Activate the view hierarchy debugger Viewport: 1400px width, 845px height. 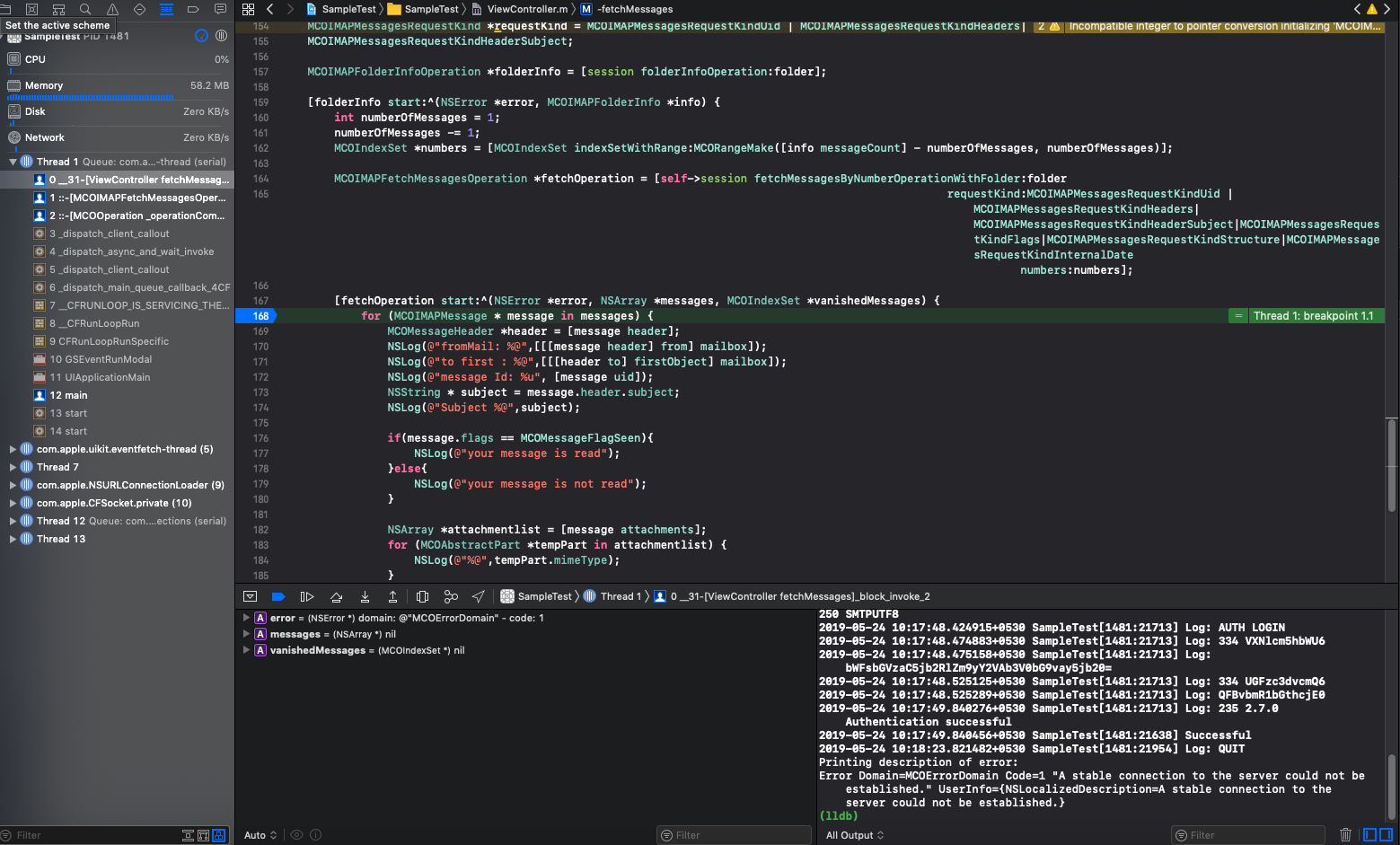pyautogui.click(x=422, y=596)
